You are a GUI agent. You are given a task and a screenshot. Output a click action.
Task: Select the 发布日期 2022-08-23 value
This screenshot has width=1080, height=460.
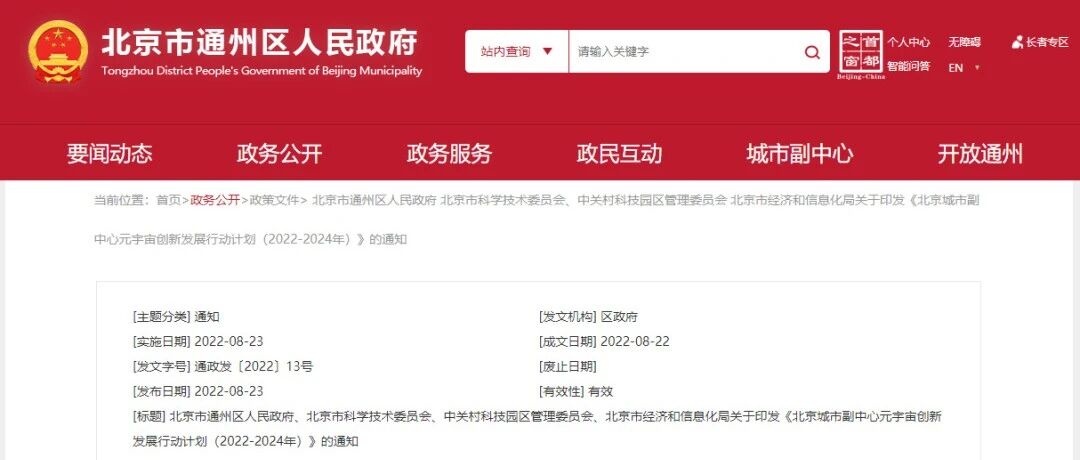click(229, 392)
